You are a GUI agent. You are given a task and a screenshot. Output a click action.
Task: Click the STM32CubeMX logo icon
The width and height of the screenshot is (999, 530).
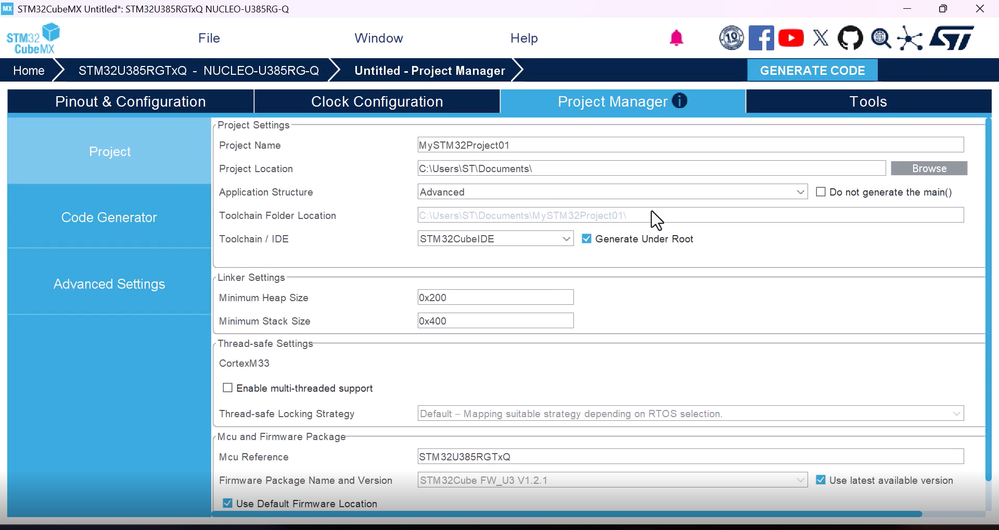coord(33,38)
